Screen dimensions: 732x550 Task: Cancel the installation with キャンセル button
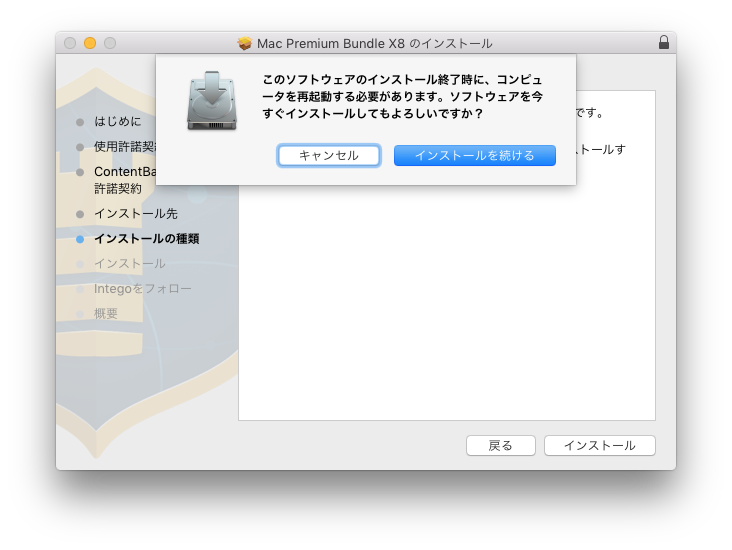tap(329, 155)
